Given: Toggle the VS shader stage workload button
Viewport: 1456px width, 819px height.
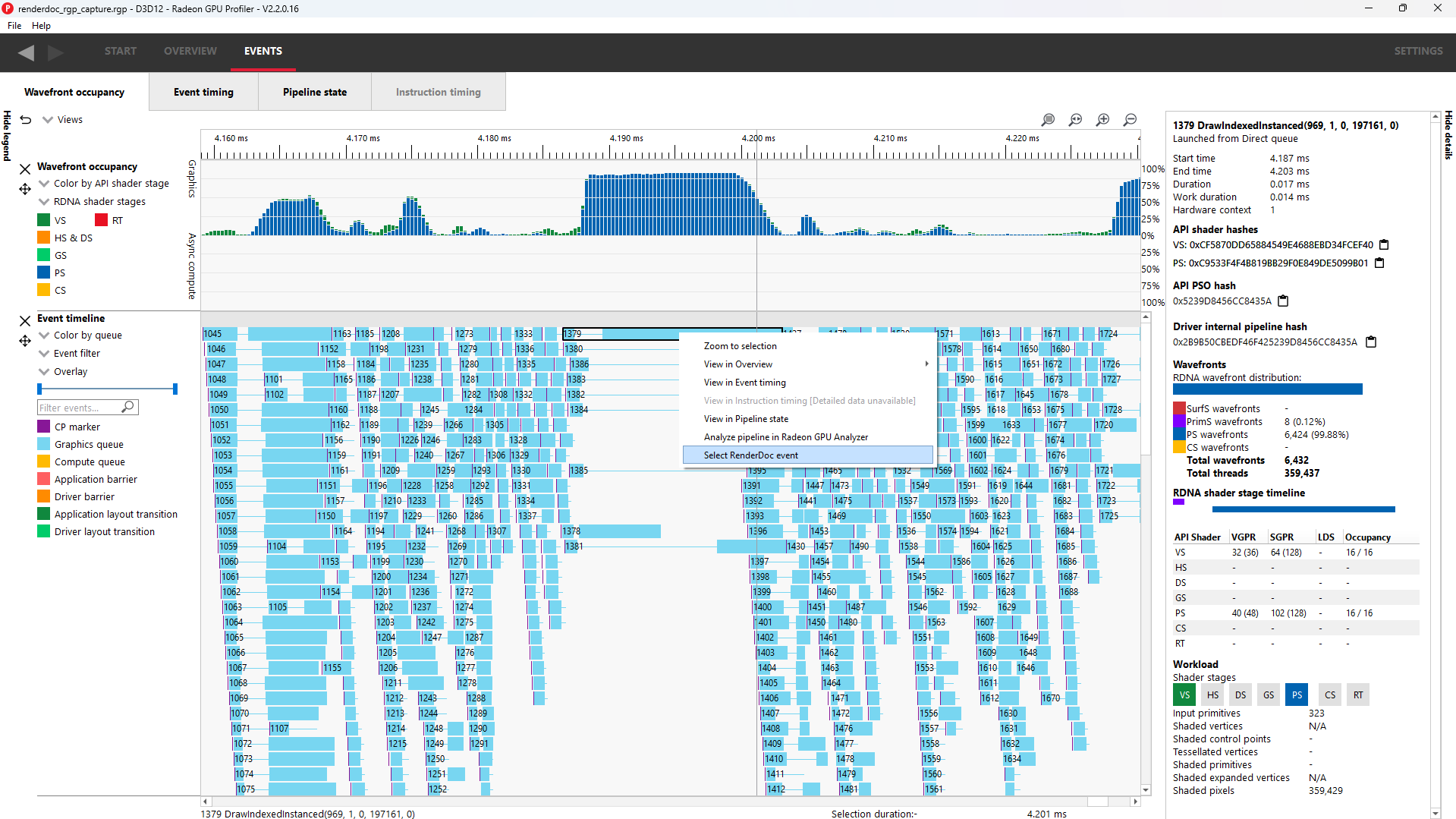Looking at the screenshot, I should [1184, 695].
